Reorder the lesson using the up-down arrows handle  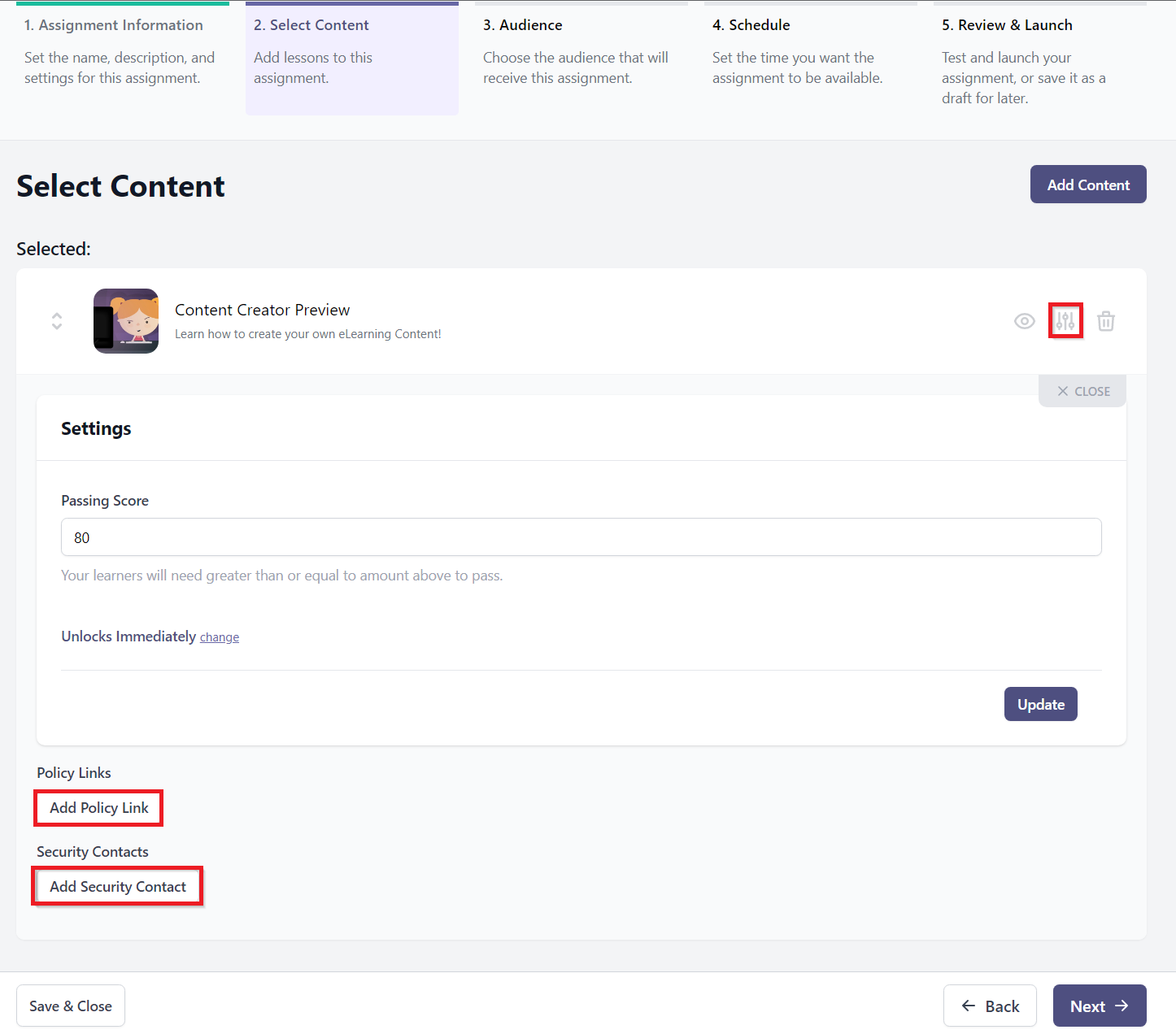click(57, 321)
